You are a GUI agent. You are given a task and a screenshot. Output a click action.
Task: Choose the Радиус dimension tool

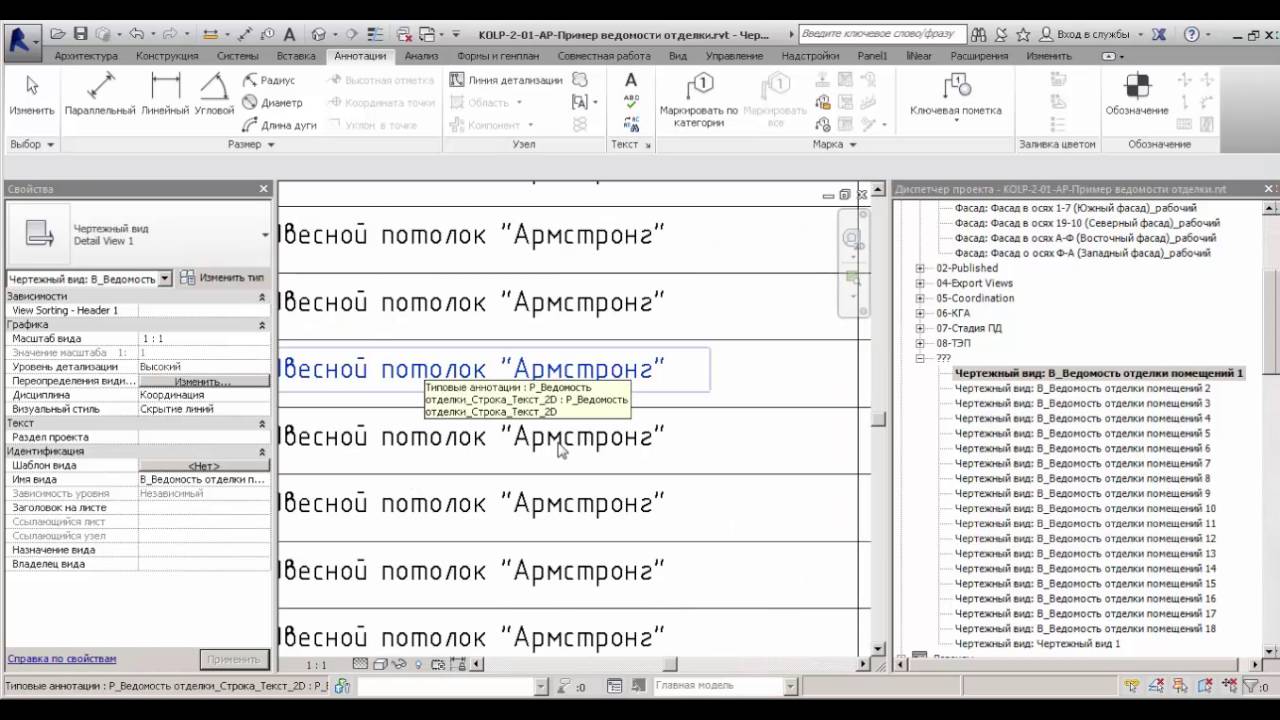(268, 80)
